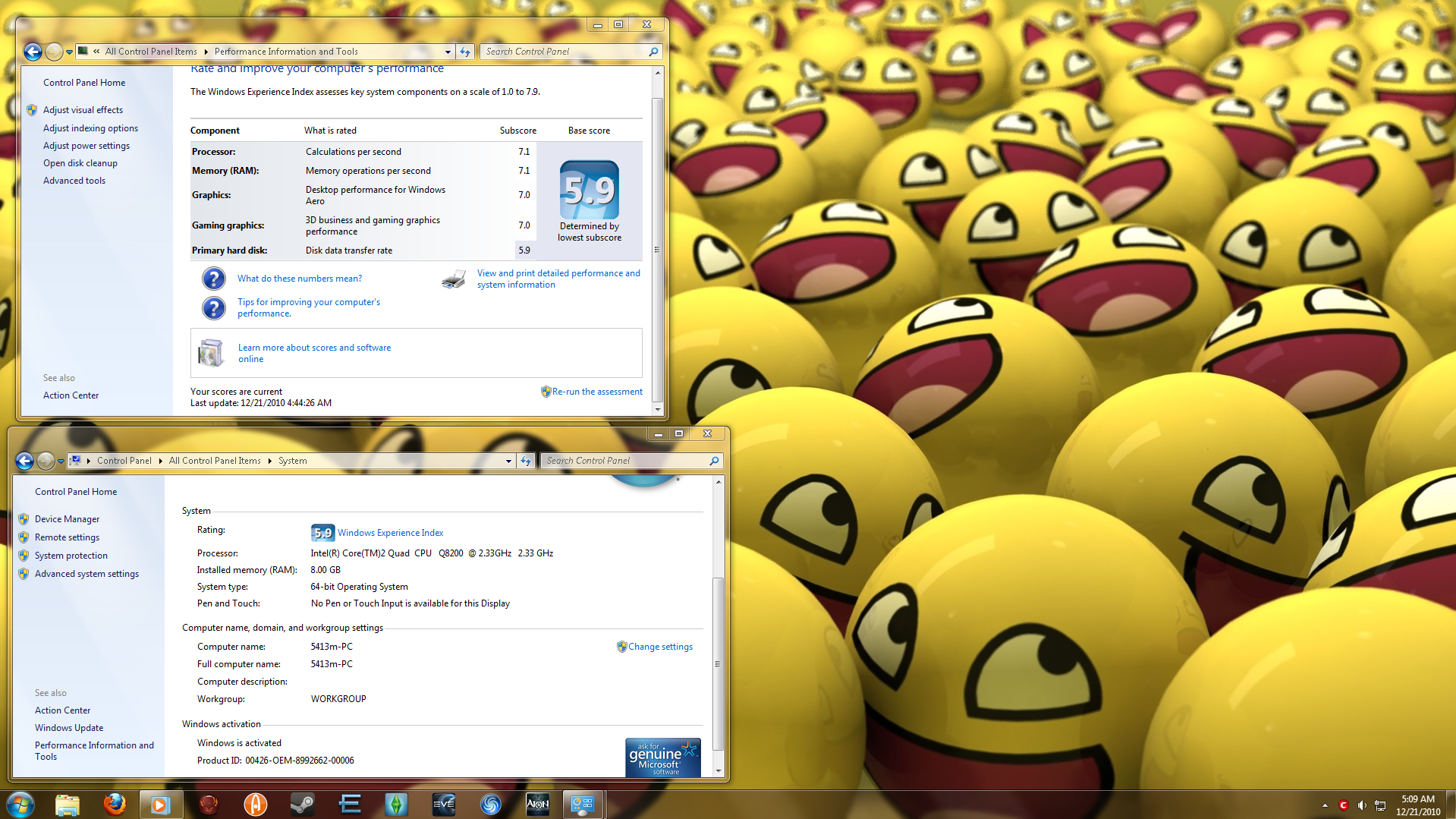
Task: Expand root chevron in Performance address bar
Action: [x=96, y=52]
